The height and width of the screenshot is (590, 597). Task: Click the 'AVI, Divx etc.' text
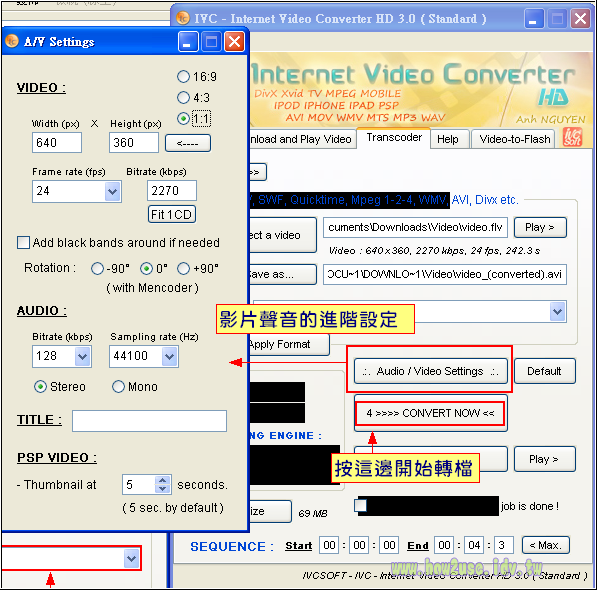485,200
